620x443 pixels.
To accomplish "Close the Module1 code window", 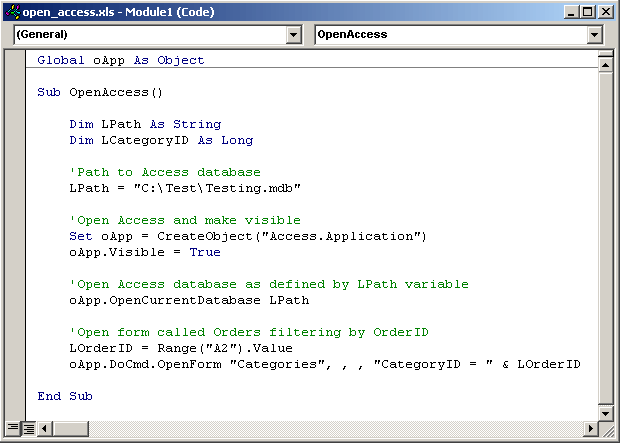I will (x=606, y=12).
